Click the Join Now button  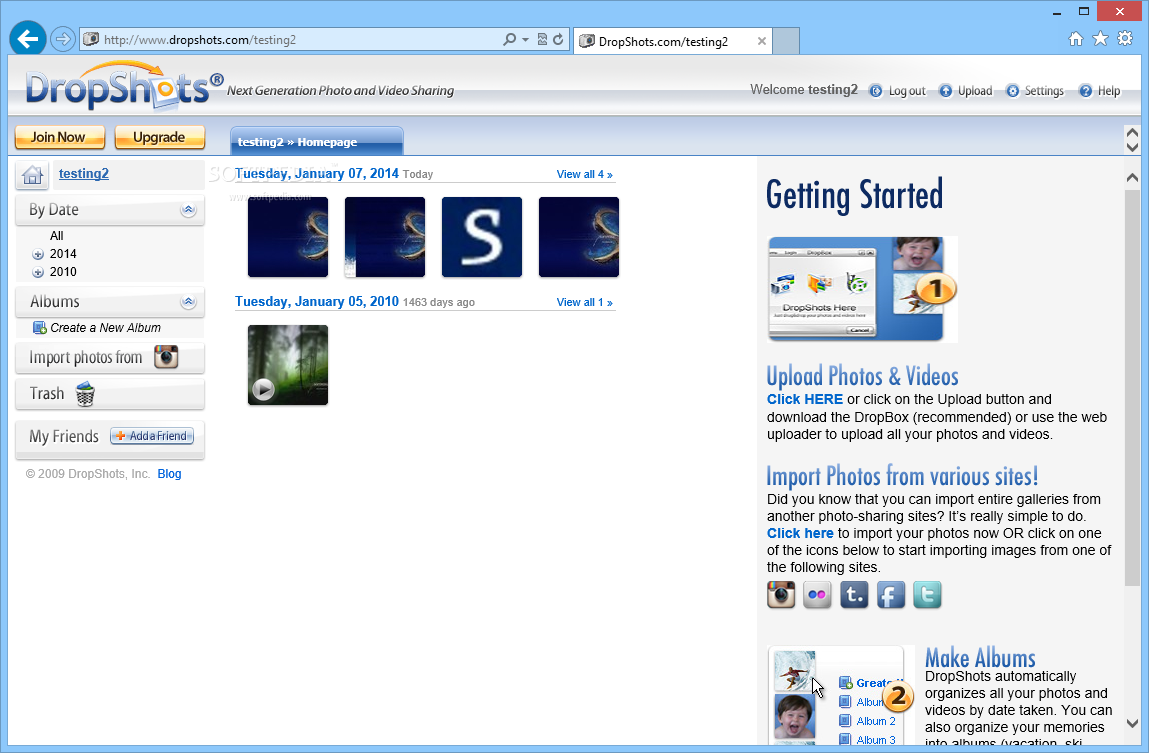pyautogui.click(x=59, y=137)
